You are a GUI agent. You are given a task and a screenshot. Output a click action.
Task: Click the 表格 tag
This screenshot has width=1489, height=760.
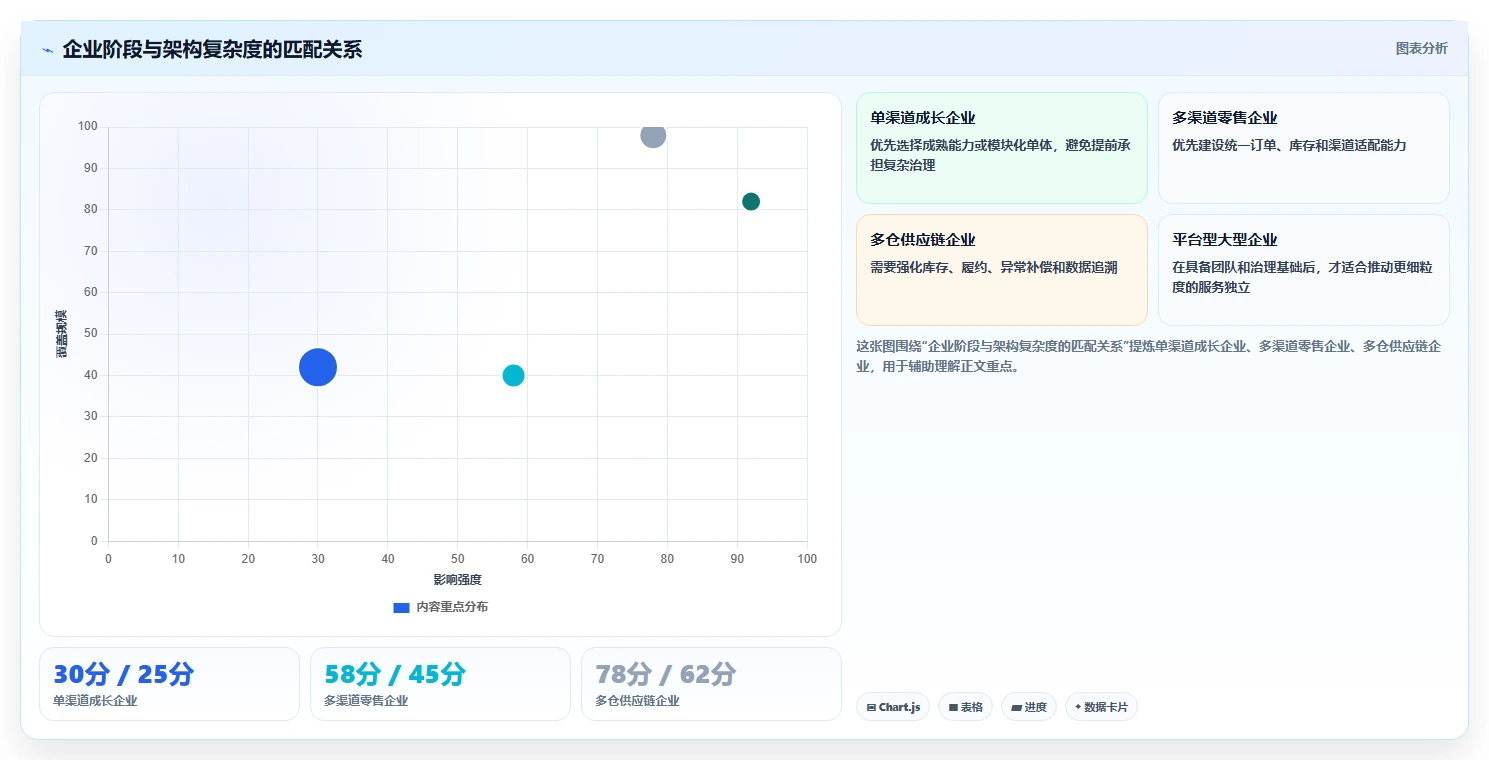point(965,707)
